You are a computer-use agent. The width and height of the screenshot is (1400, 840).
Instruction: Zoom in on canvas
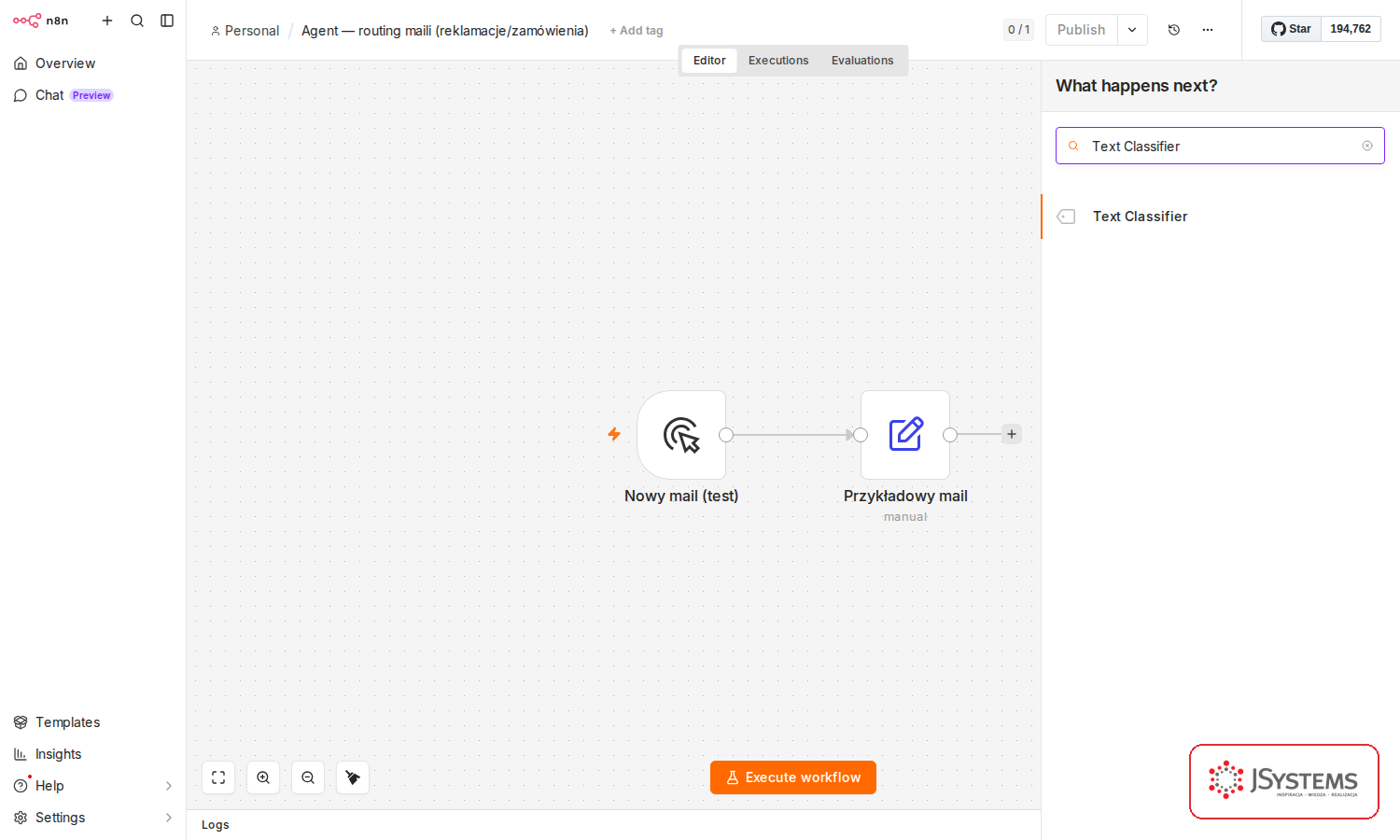(x=263, y=777)
